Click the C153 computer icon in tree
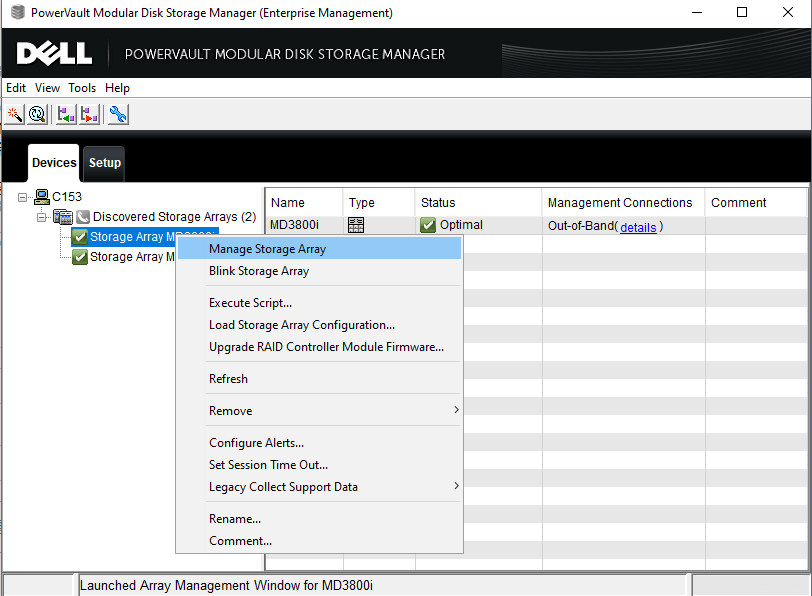The height and width of the screenshot is (596, 812). (x=41, y=197)
